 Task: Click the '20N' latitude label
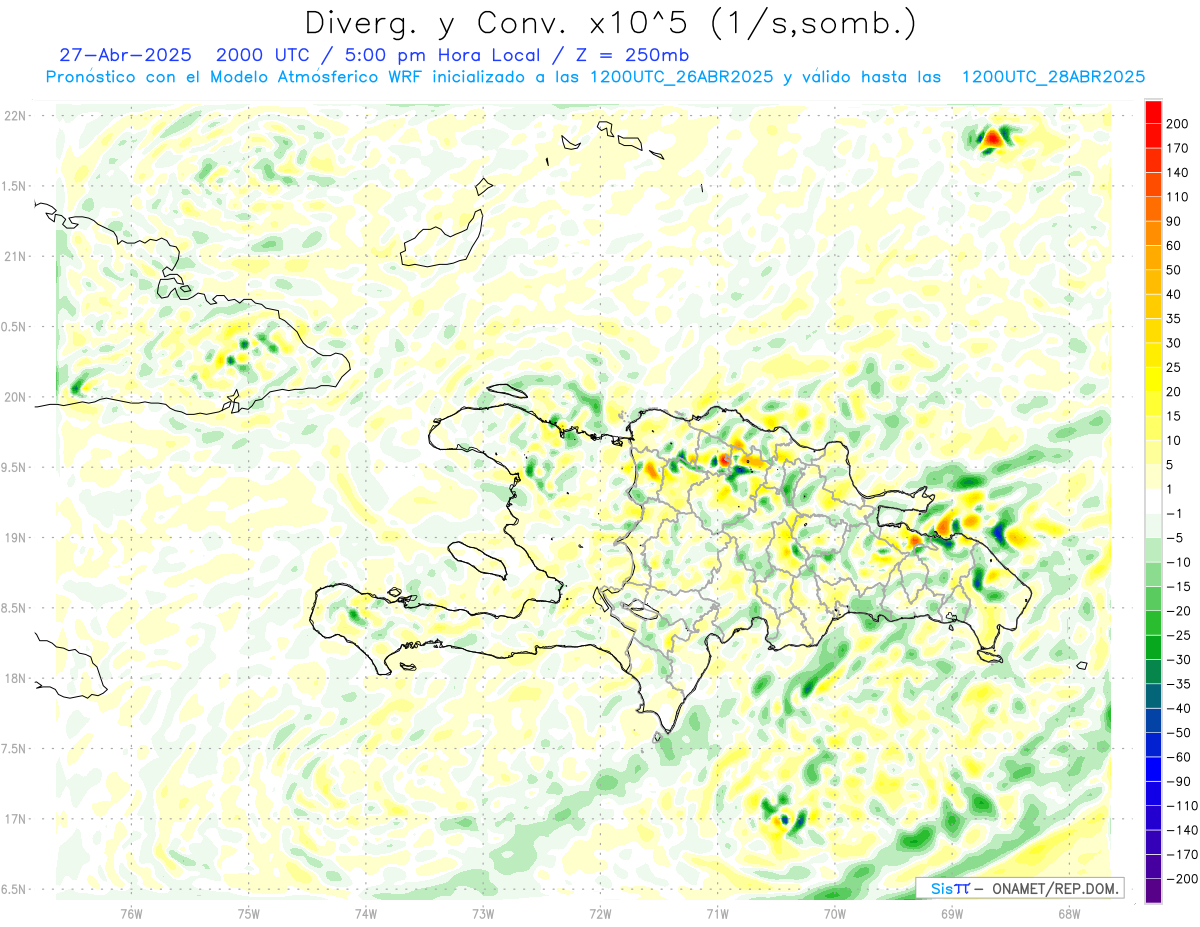[15, 397]
